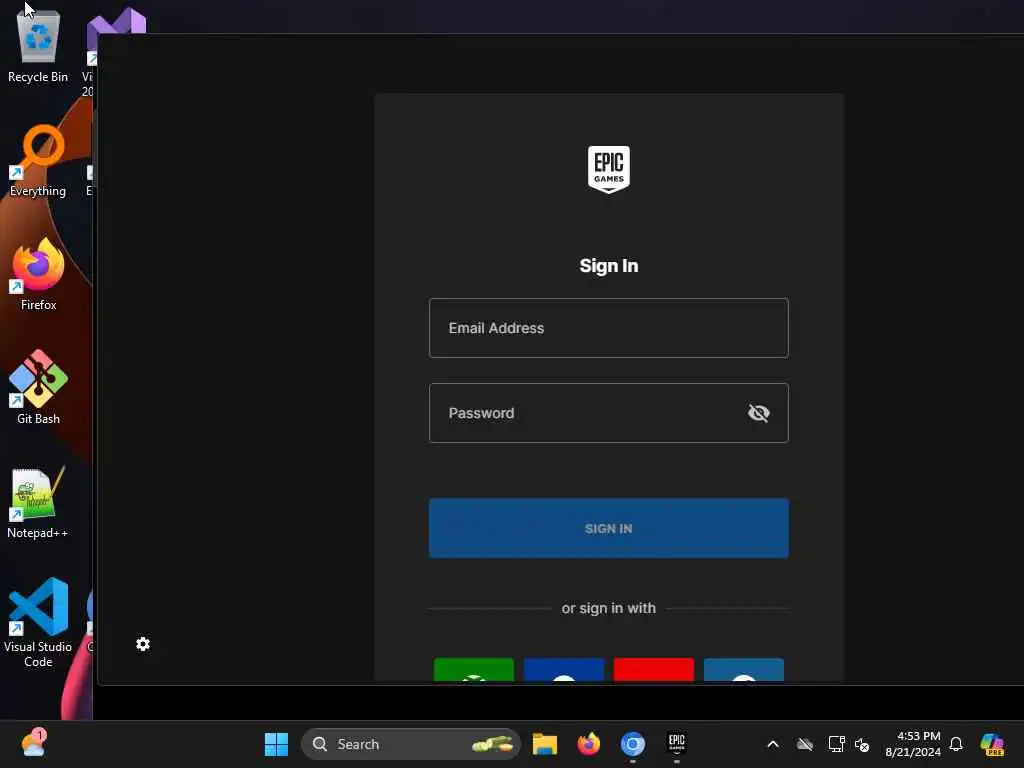Open Windows Start menu
This screenshot has width=1024, height=768.
pyautogui.click(x=276, y=744)
